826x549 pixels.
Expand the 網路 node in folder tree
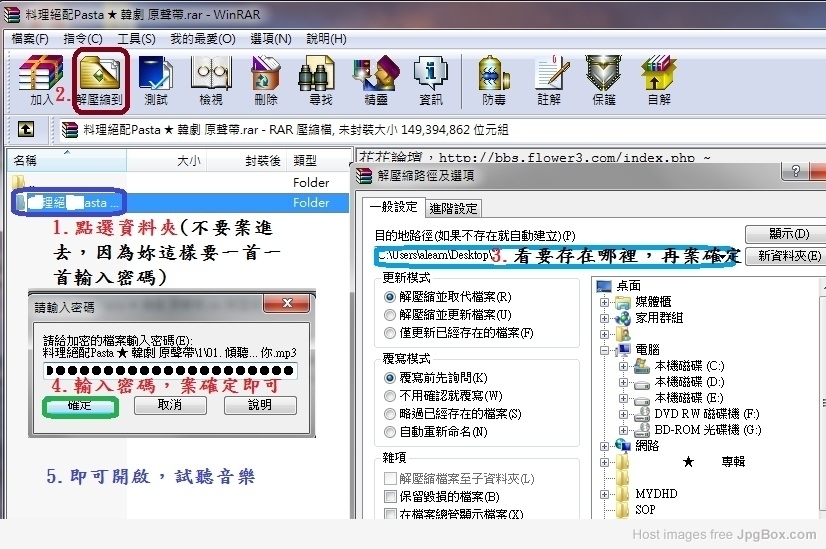click(x=605, y=446)
